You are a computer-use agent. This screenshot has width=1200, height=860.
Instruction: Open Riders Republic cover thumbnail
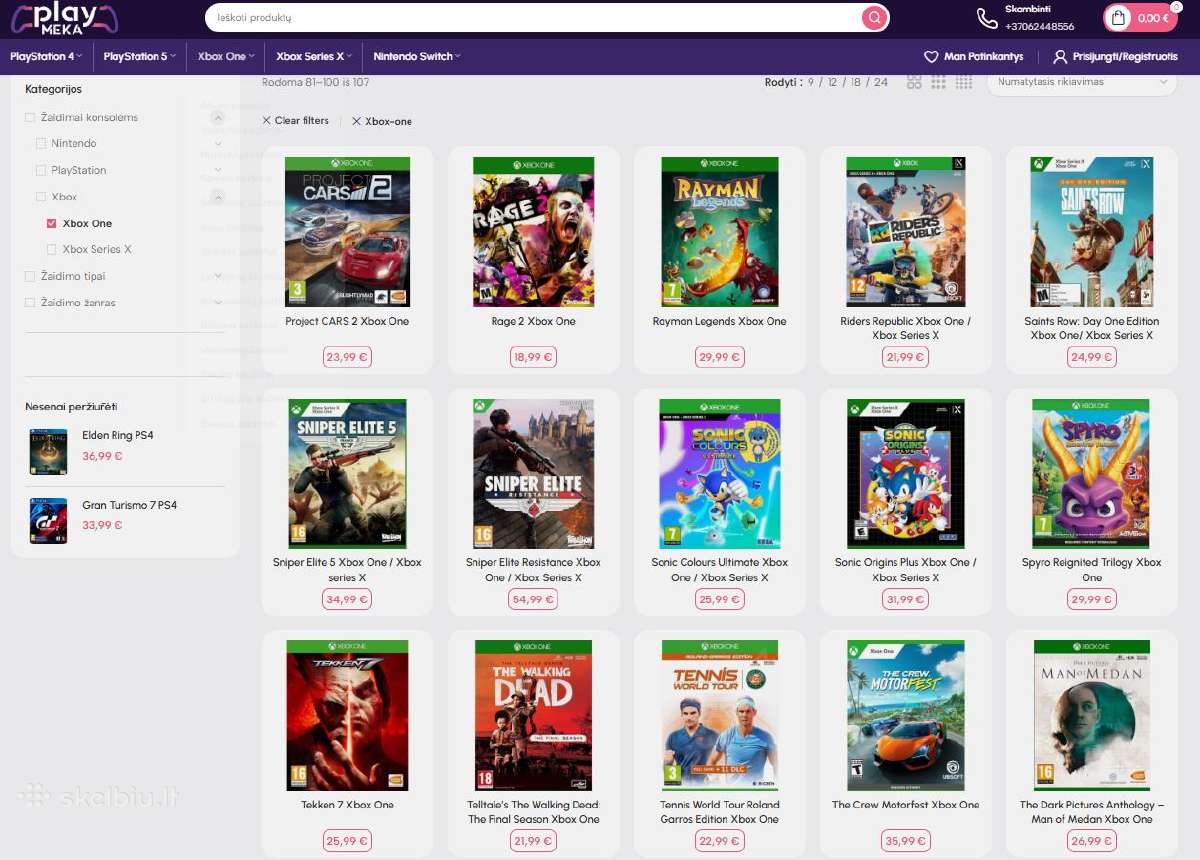[906, 232]
